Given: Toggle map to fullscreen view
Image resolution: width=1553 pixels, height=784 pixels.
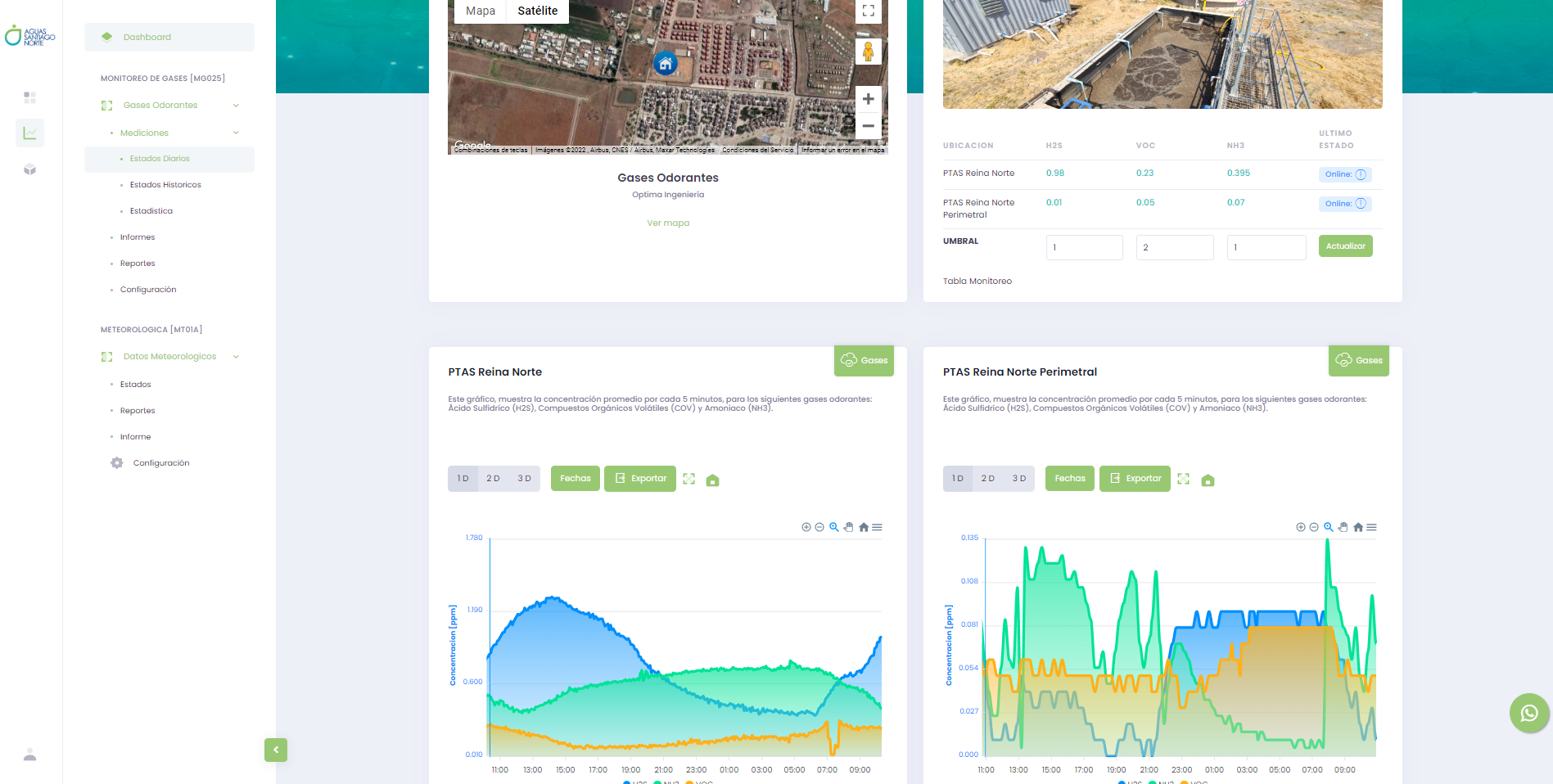Looking at the screenshot, I should 868,11.
